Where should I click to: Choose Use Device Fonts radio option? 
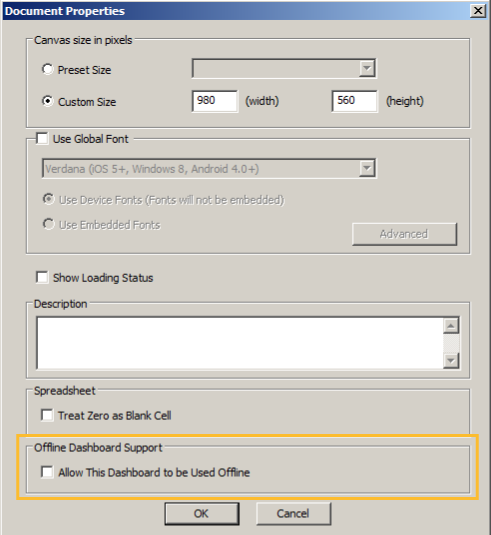click(x=48, y=199)
